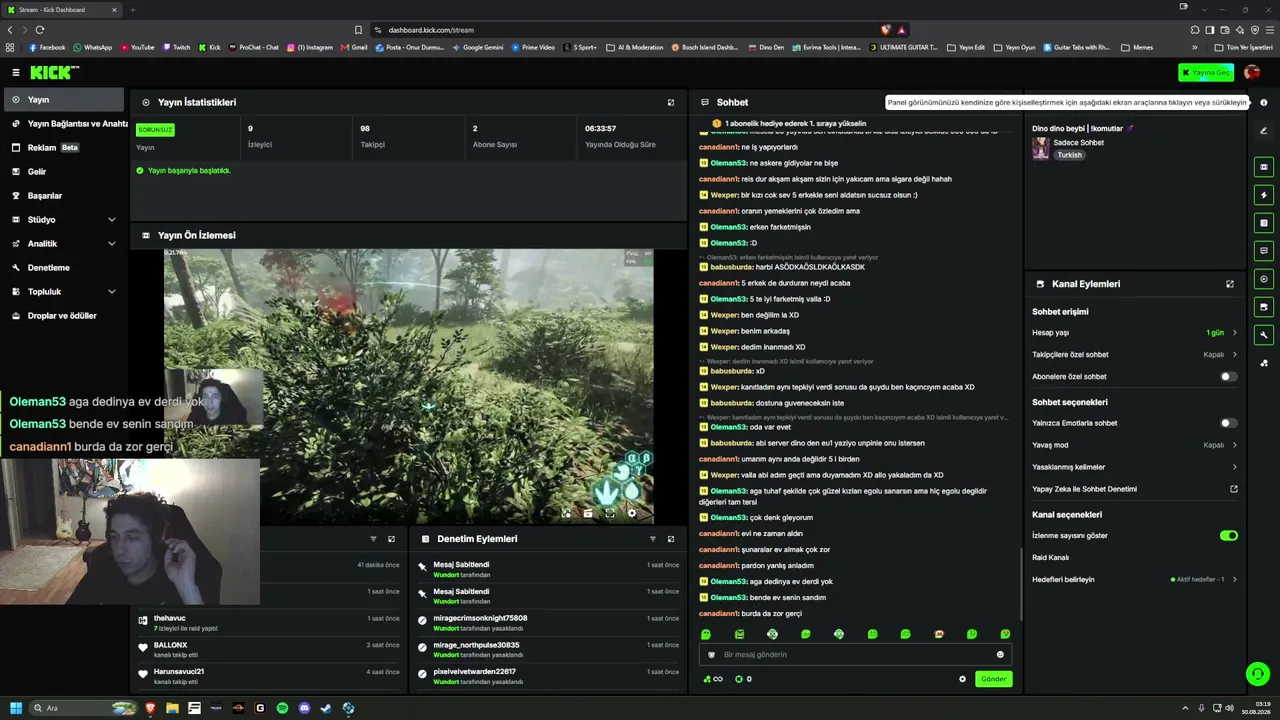Open Droplar ve ödüller sidebar item
1280x720 pixels.
pyautogui.click(x=64, y=316)
